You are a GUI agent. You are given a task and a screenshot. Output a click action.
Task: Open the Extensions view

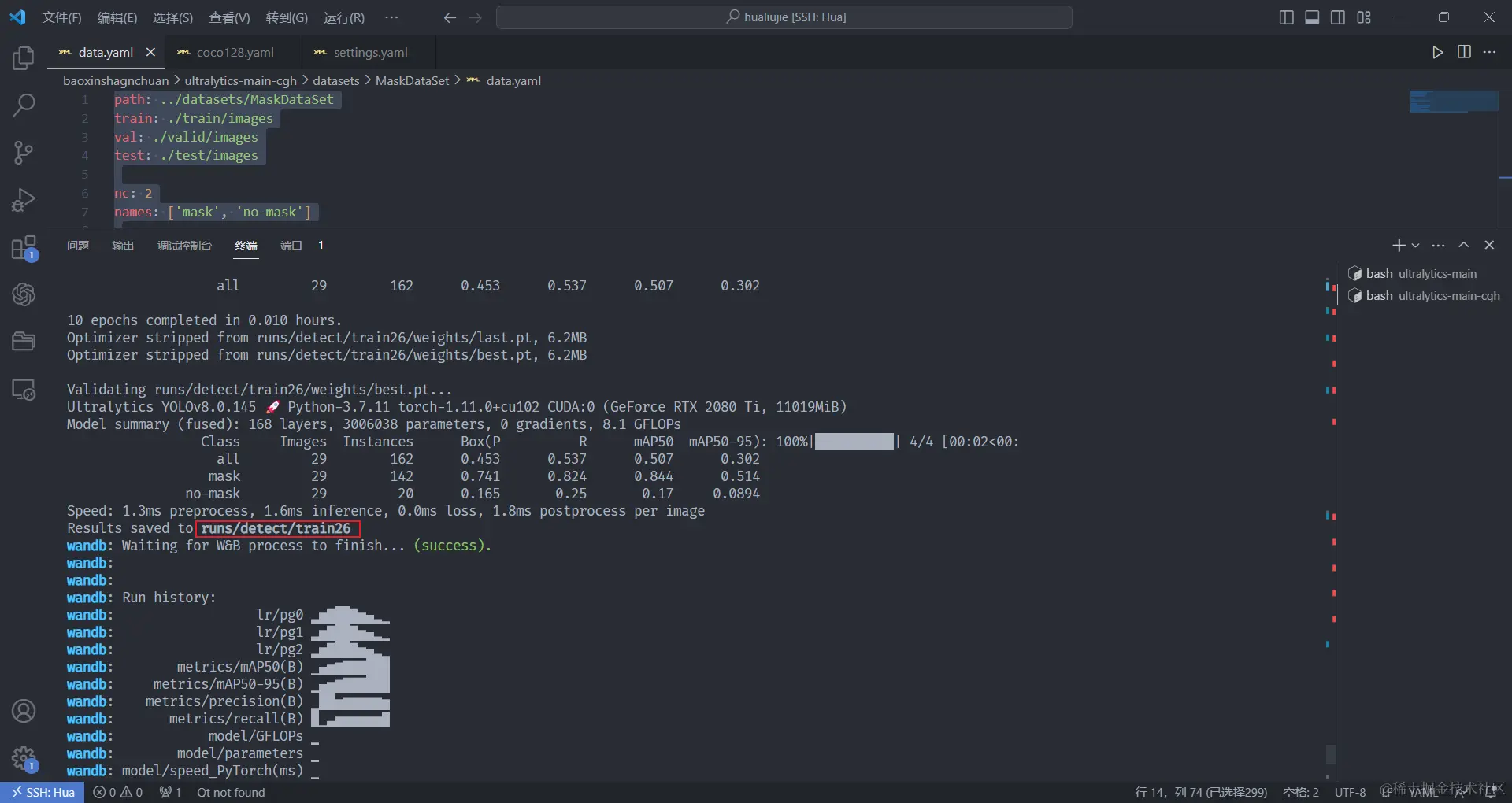click(24, 247)
